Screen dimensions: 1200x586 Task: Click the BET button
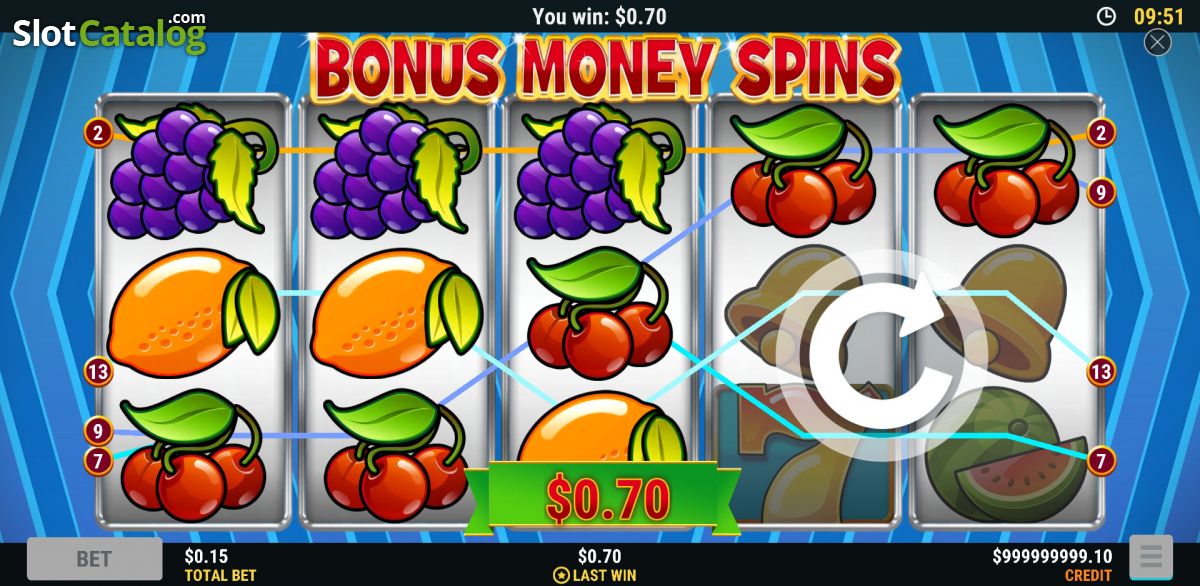click(x=94, y=559)
